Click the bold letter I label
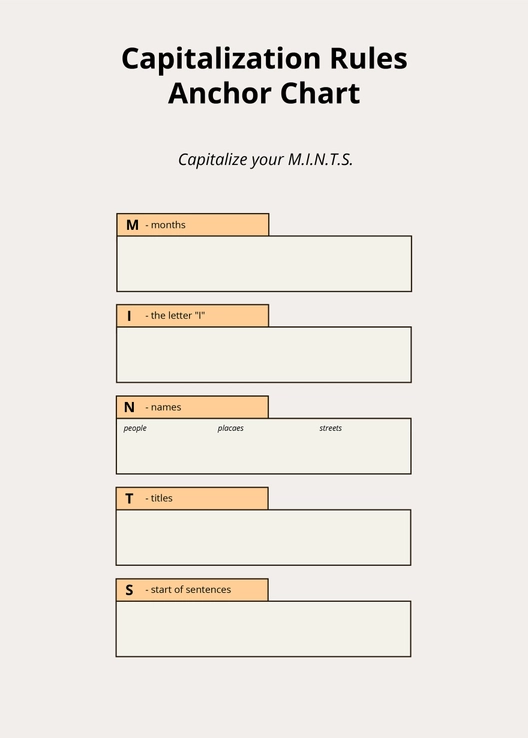The width and height of the screenshot is (528, 738). click(x=129, y=316)
